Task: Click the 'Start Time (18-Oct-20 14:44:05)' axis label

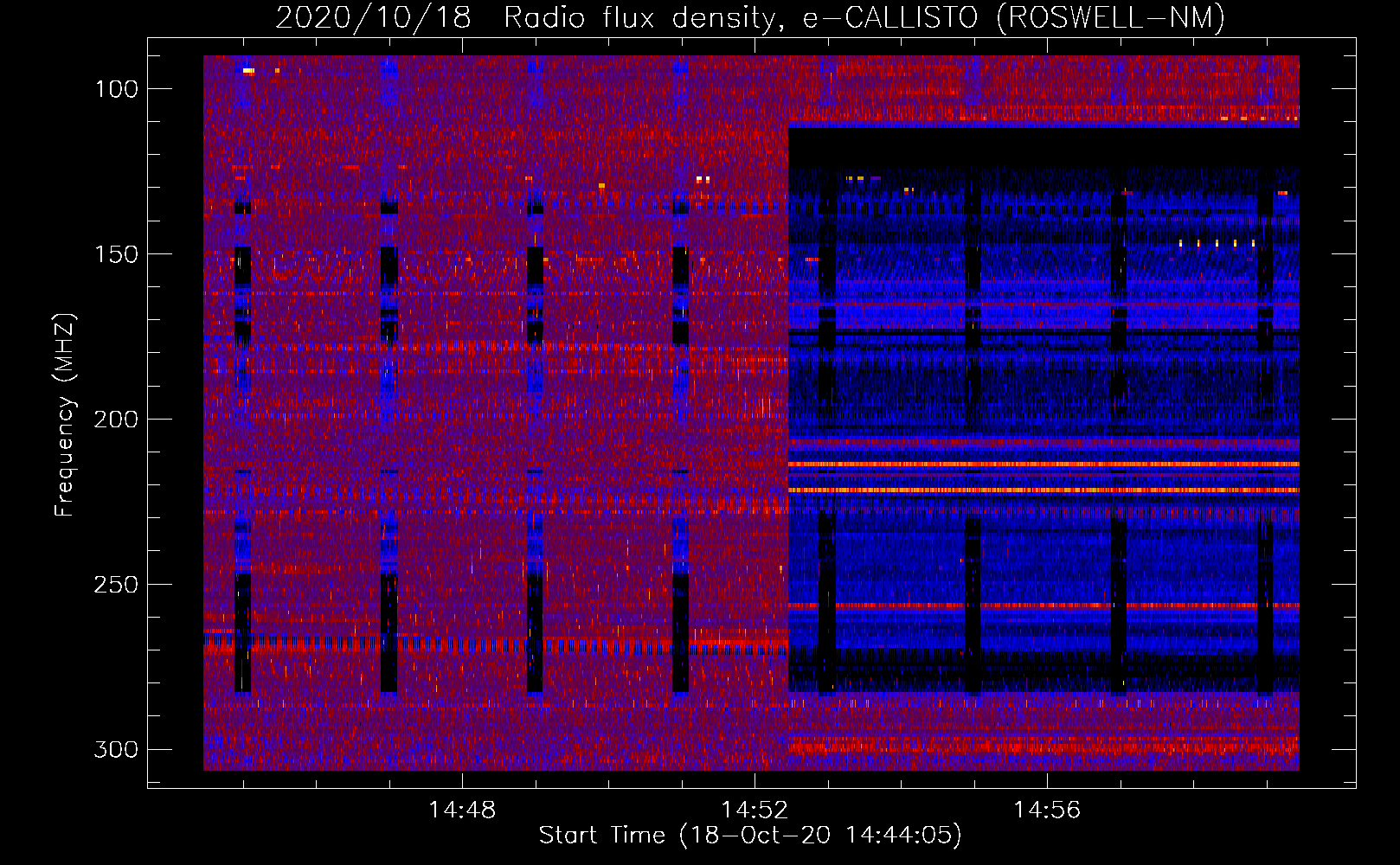Action: (750, 836)
